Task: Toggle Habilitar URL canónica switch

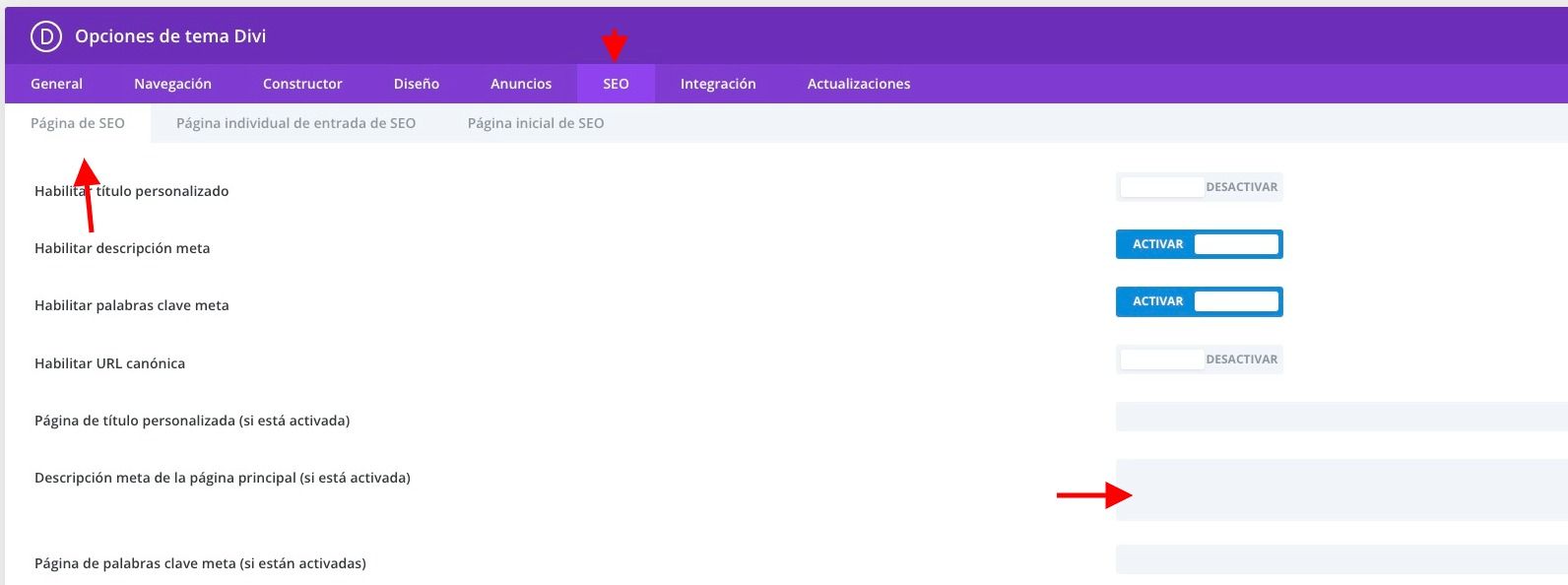Action: coord(1199,359)
